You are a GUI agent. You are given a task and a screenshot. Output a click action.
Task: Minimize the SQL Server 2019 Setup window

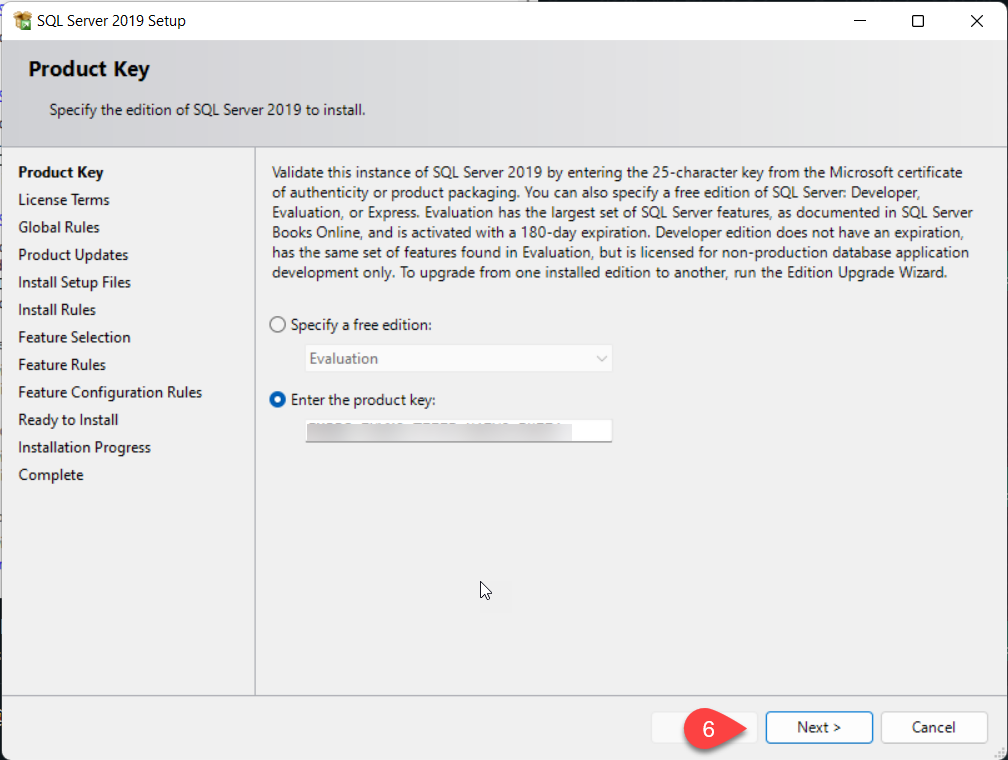(x=860, y=21)
